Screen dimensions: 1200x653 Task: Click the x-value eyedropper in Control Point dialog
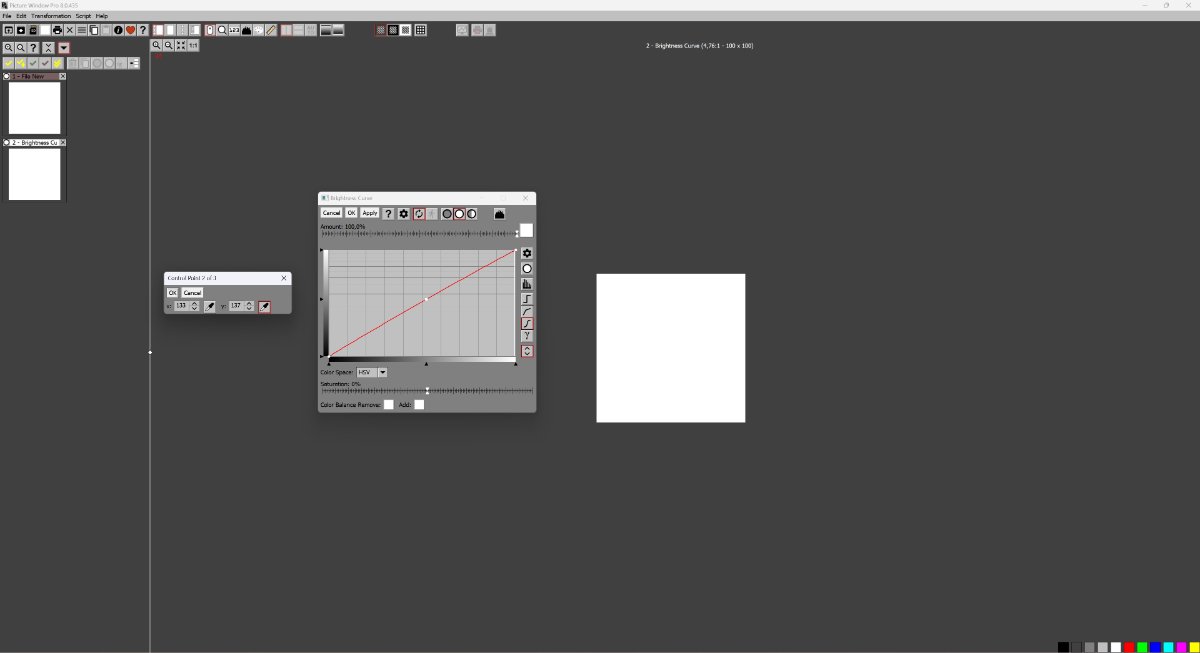210,306
